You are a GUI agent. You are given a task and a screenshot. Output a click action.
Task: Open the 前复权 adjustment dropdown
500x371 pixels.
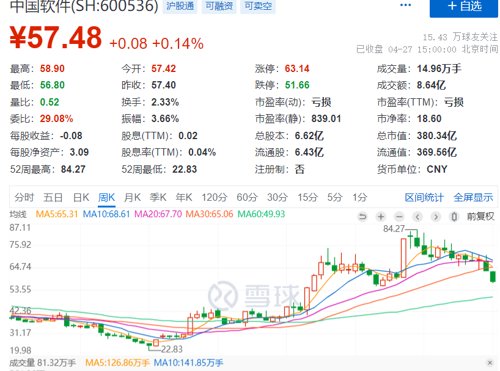click(480, 217)
